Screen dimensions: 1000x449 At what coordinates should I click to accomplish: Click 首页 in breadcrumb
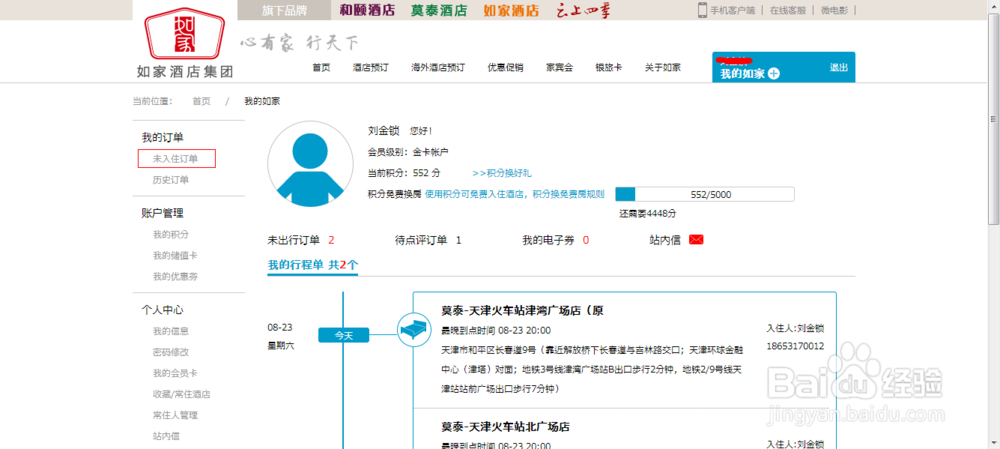[x=202, y=101]
